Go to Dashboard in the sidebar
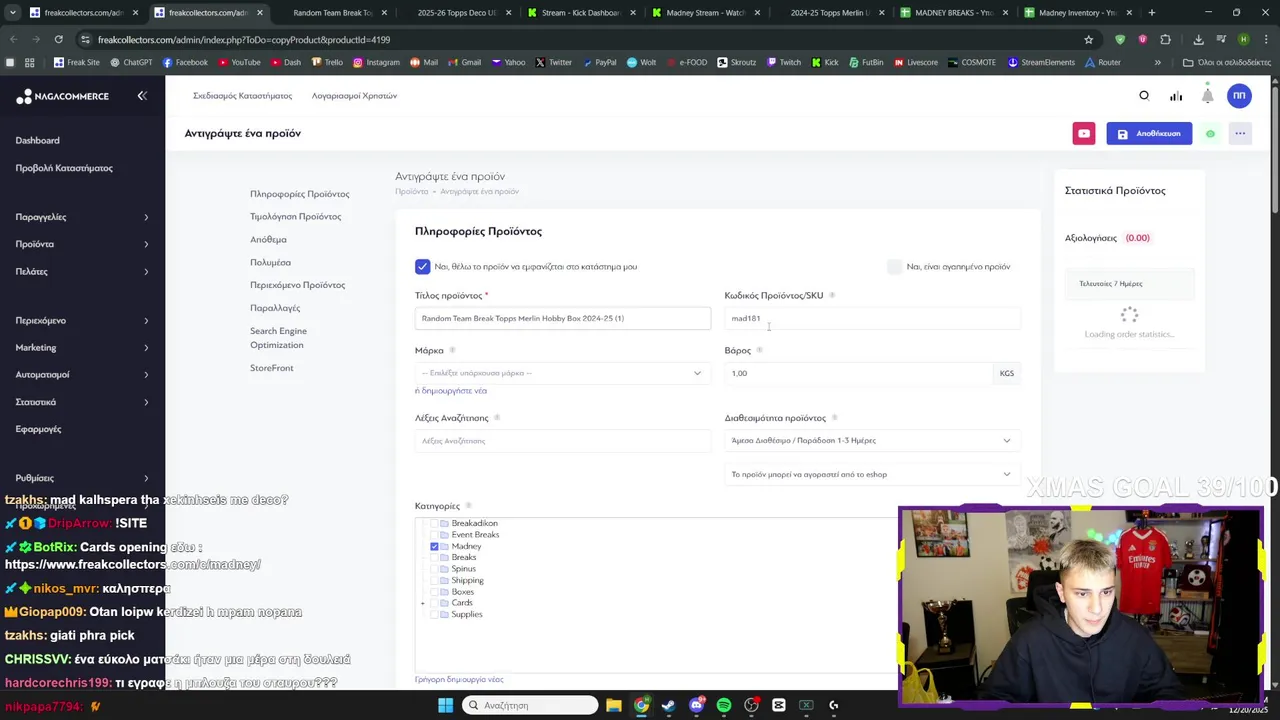 [x=37, y=141]
